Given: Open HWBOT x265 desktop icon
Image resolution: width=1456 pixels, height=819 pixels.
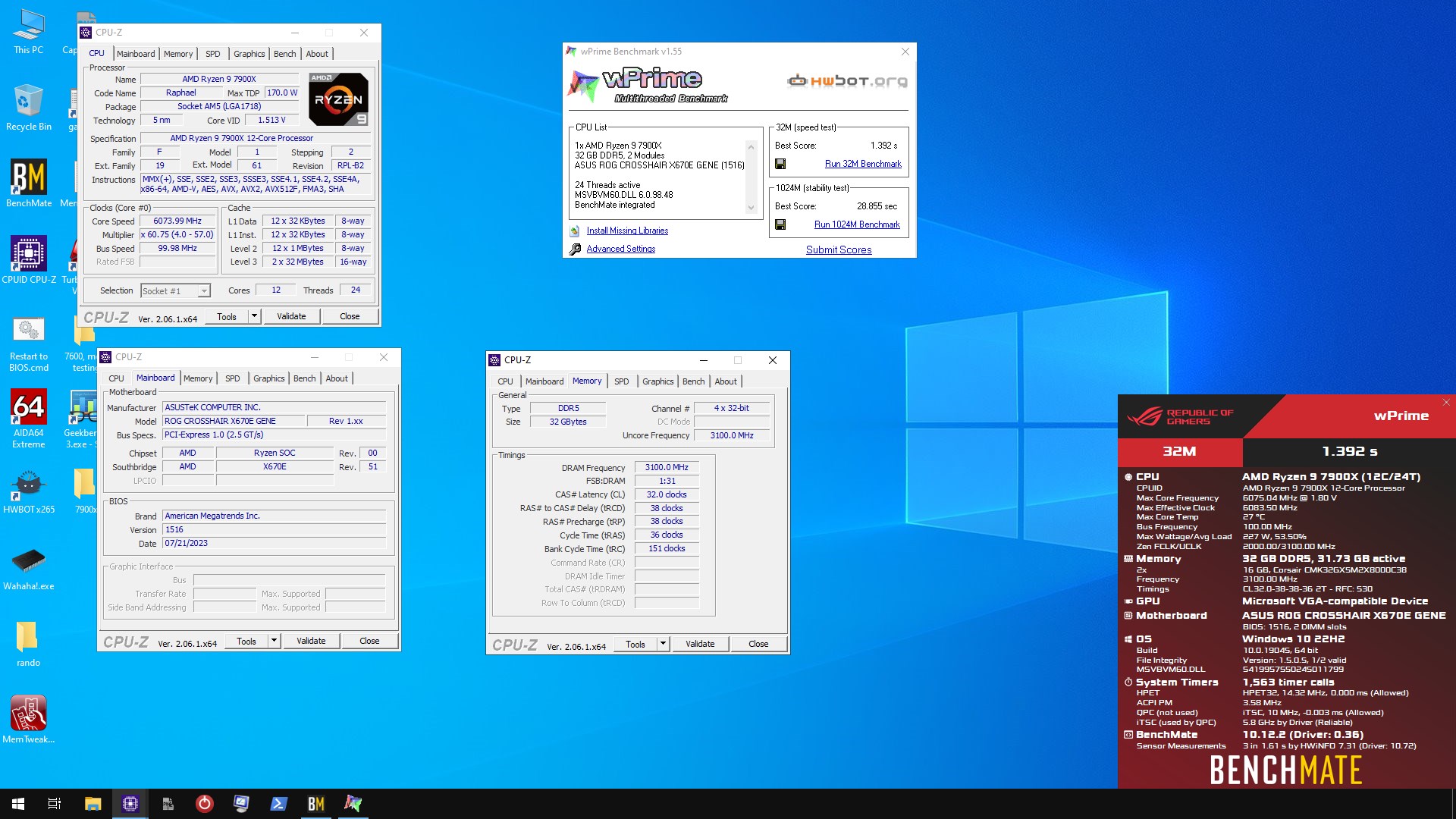Looking at the screenshot, I should (28, 491).
